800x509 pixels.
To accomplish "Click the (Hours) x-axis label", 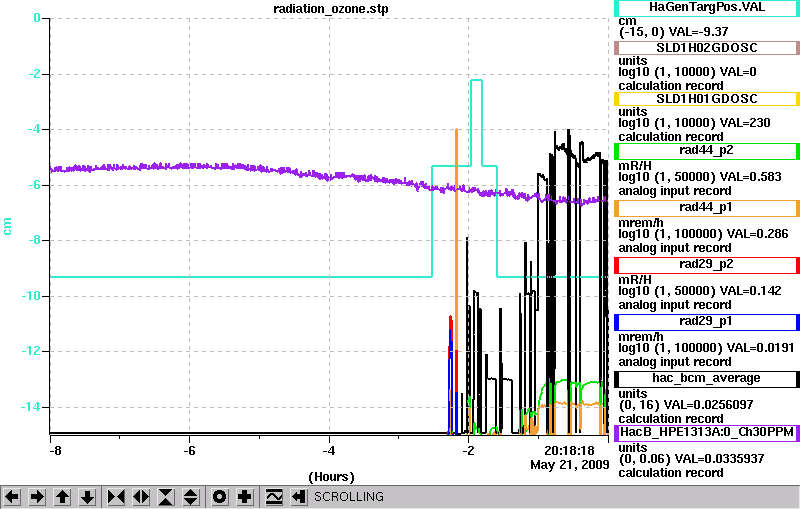I will (331, 477).
